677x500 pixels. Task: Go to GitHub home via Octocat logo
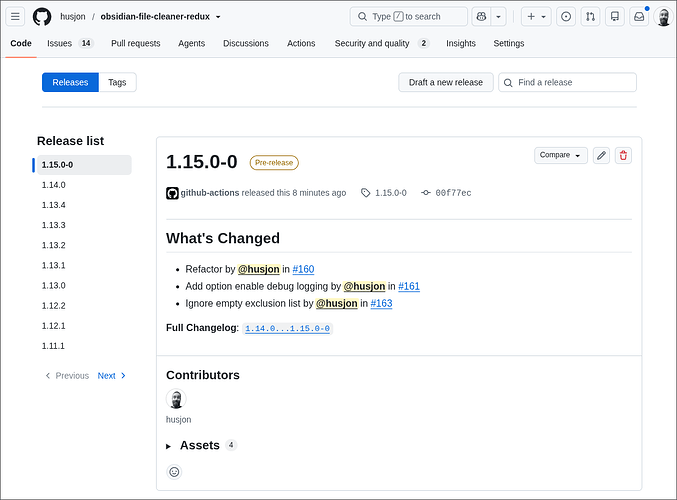(x=42, y=17)
